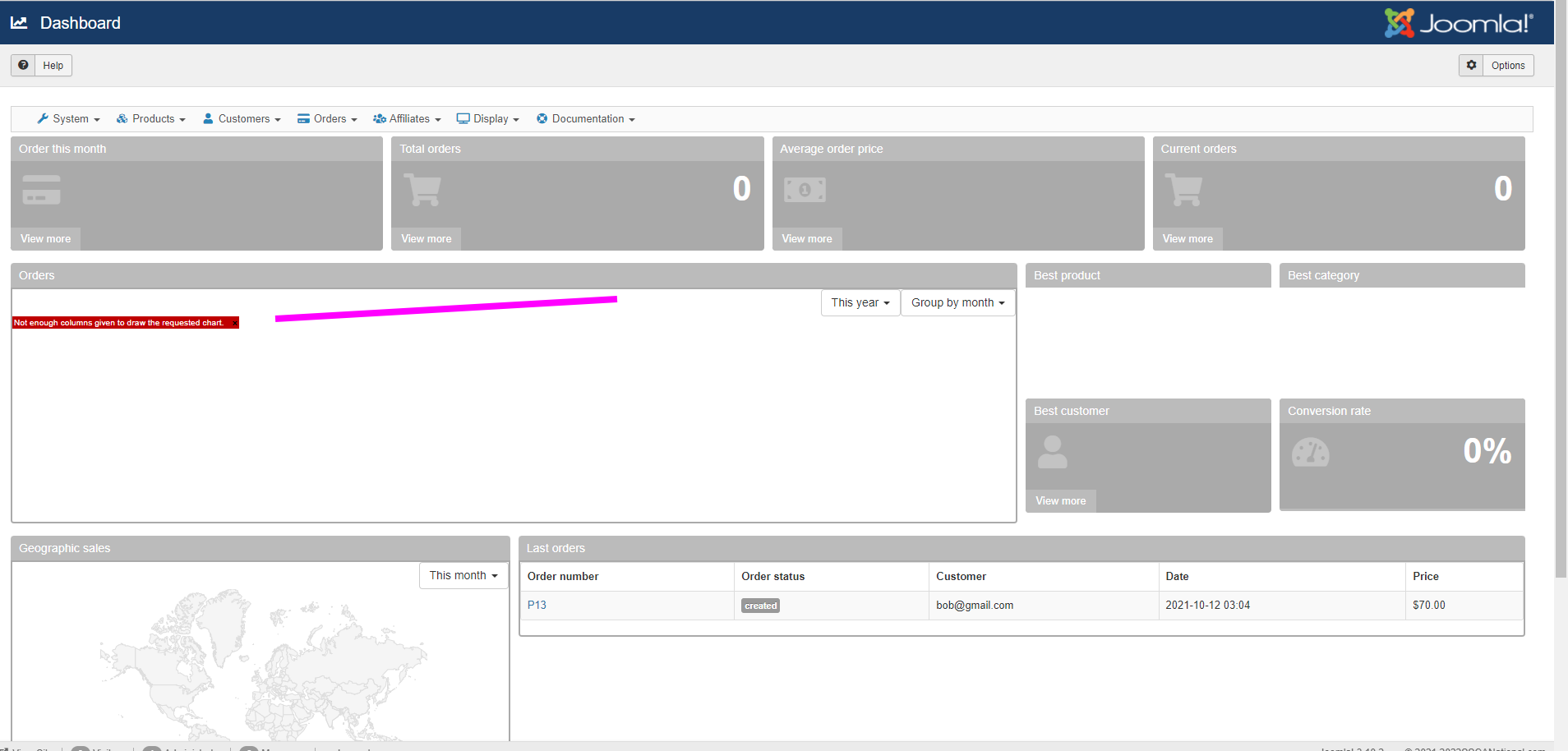Open order P13 link
The image size is (1568, 751).
pos(537,606)
